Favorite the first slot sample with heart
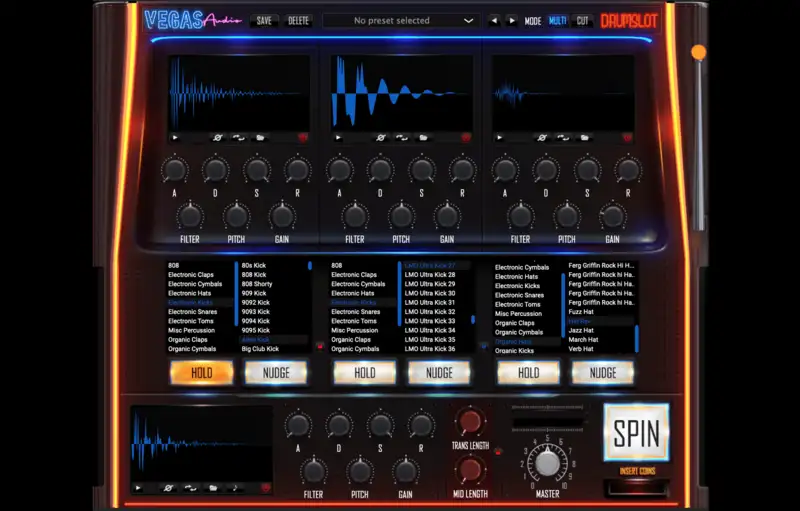This screenshot has width=800, height=511. coord(303,138)
